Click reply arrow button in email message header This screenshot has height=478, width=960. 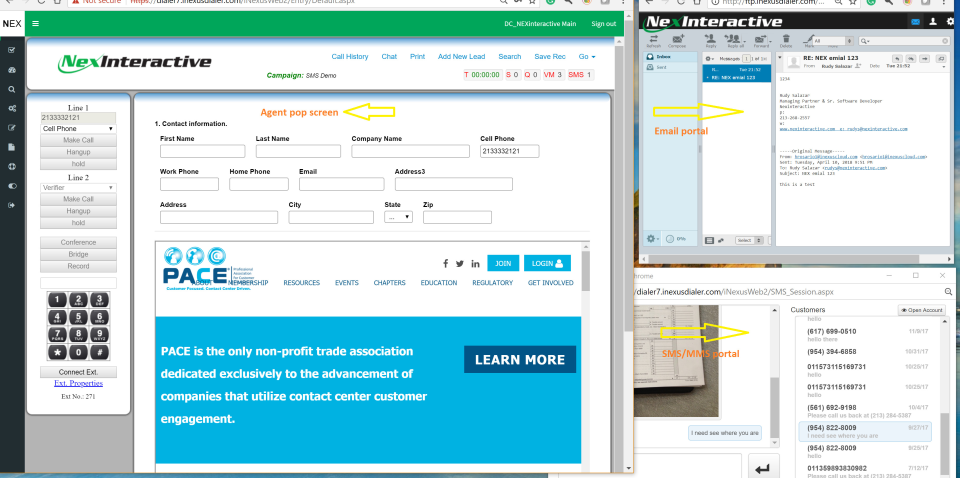click(x=897, y=58)
